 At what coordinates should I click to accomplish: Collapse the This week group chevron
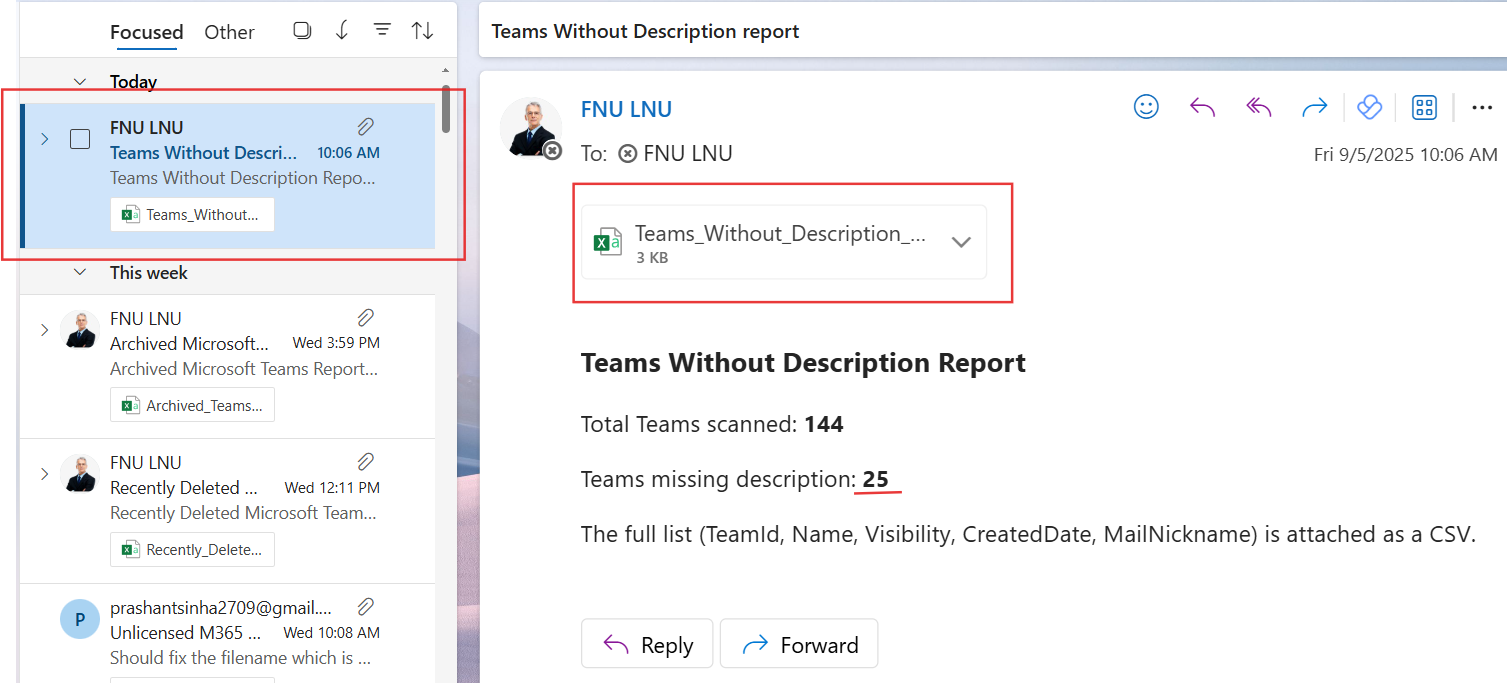tap(80, 273)
